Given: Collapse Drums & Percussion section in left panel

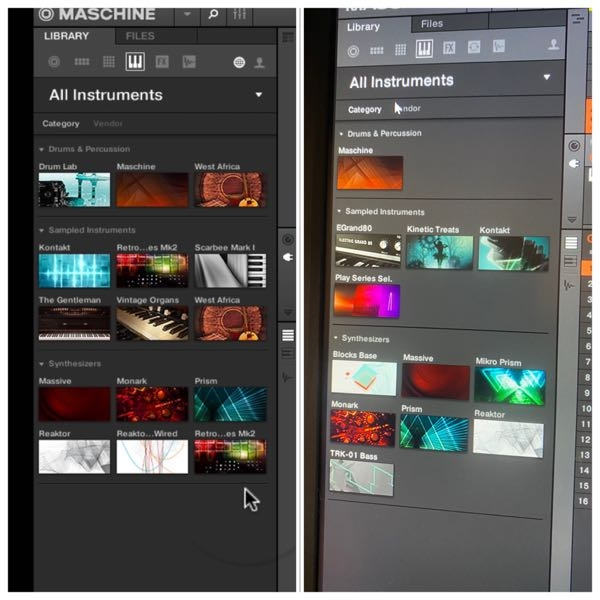Looking at the screenshot, I should (41, 149).
